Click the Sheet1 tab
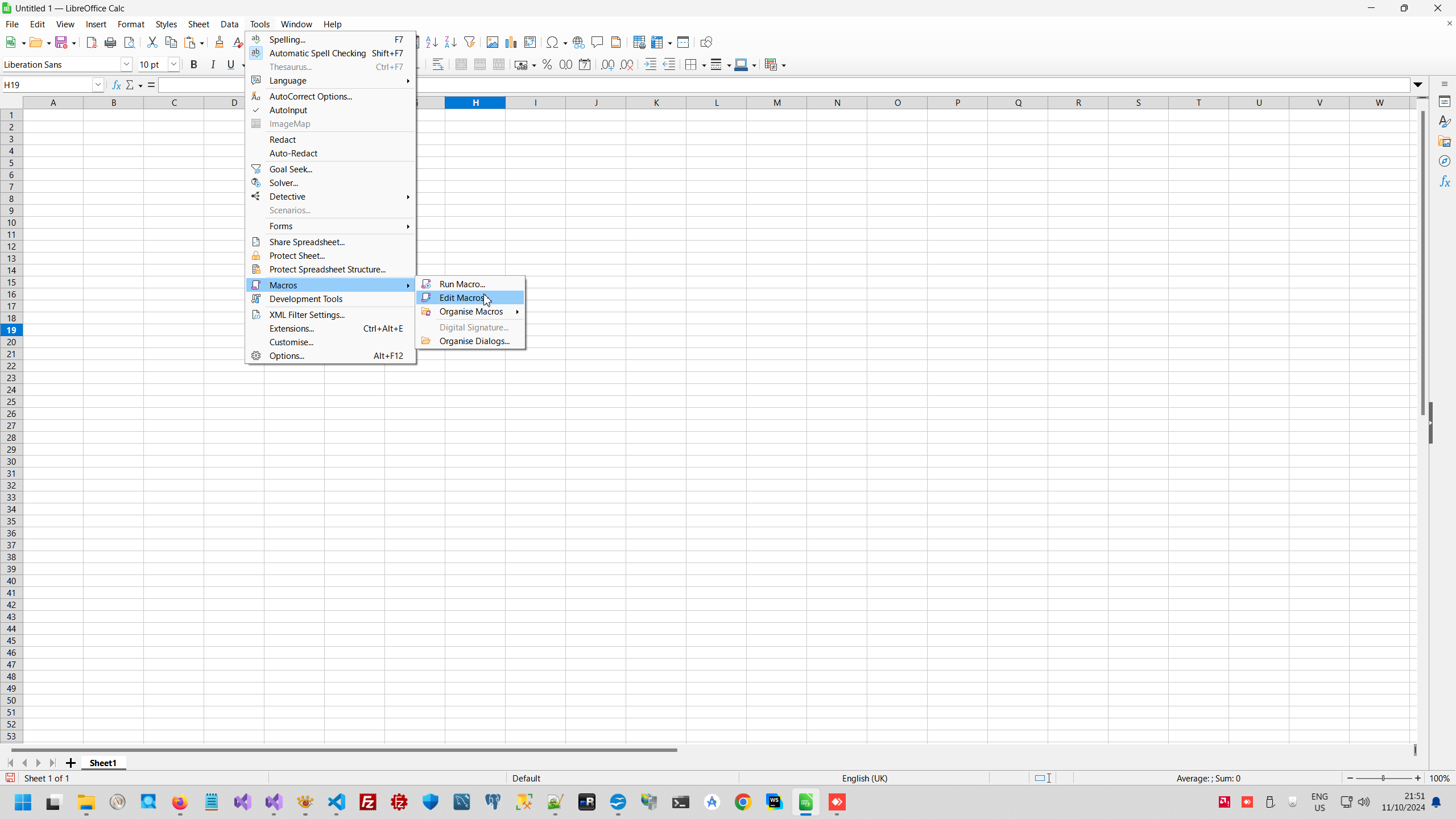This screenshot has height=819, width=1456. (103, 763)
